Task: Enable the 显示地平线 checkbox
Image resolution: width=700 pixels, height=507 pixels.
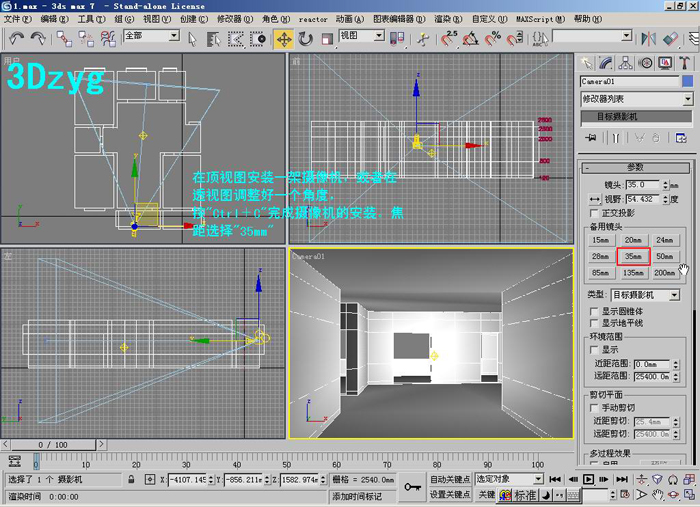Action: tap(594, 323)
